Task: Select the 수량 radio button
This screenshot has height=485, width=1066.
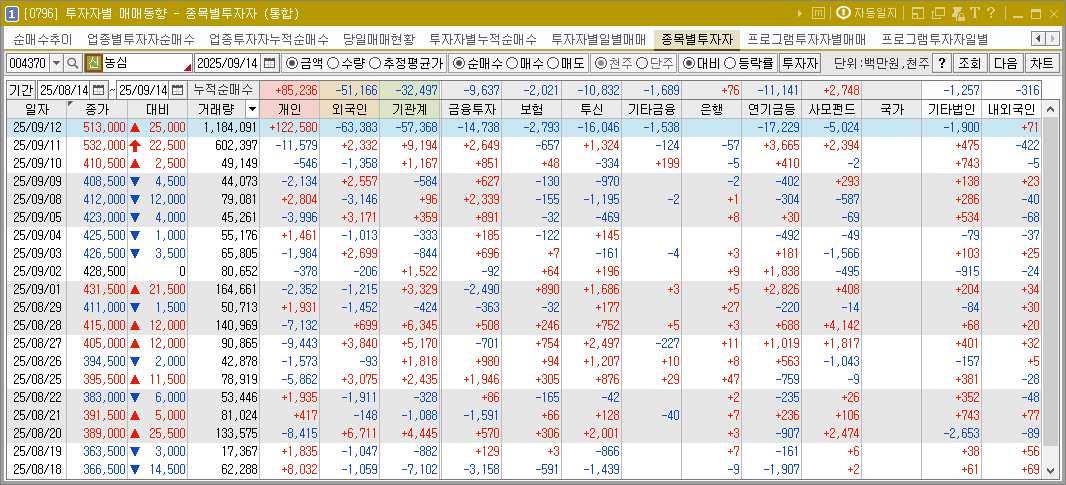Action: (346, 63)
